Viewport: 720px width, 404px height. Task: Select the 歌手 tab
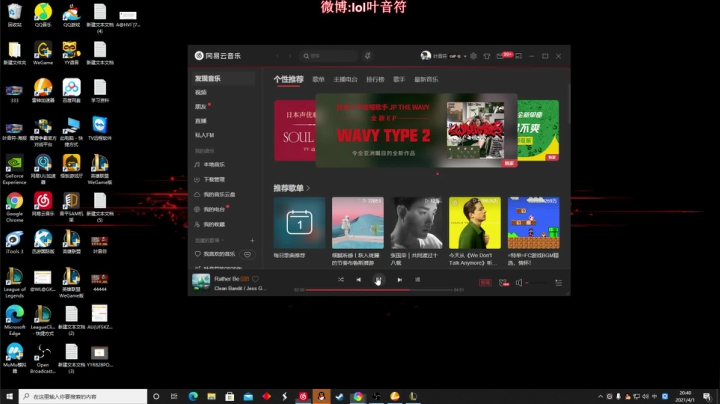click(399, 79)
